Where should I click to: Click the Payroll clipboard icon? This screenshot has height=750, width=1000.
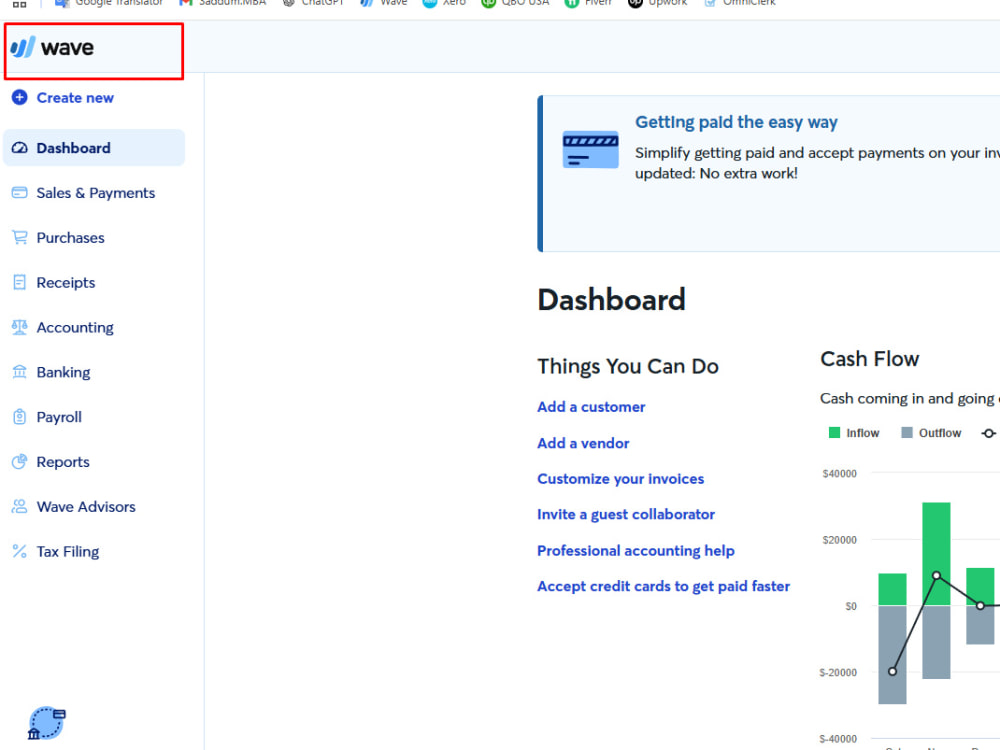20,417
